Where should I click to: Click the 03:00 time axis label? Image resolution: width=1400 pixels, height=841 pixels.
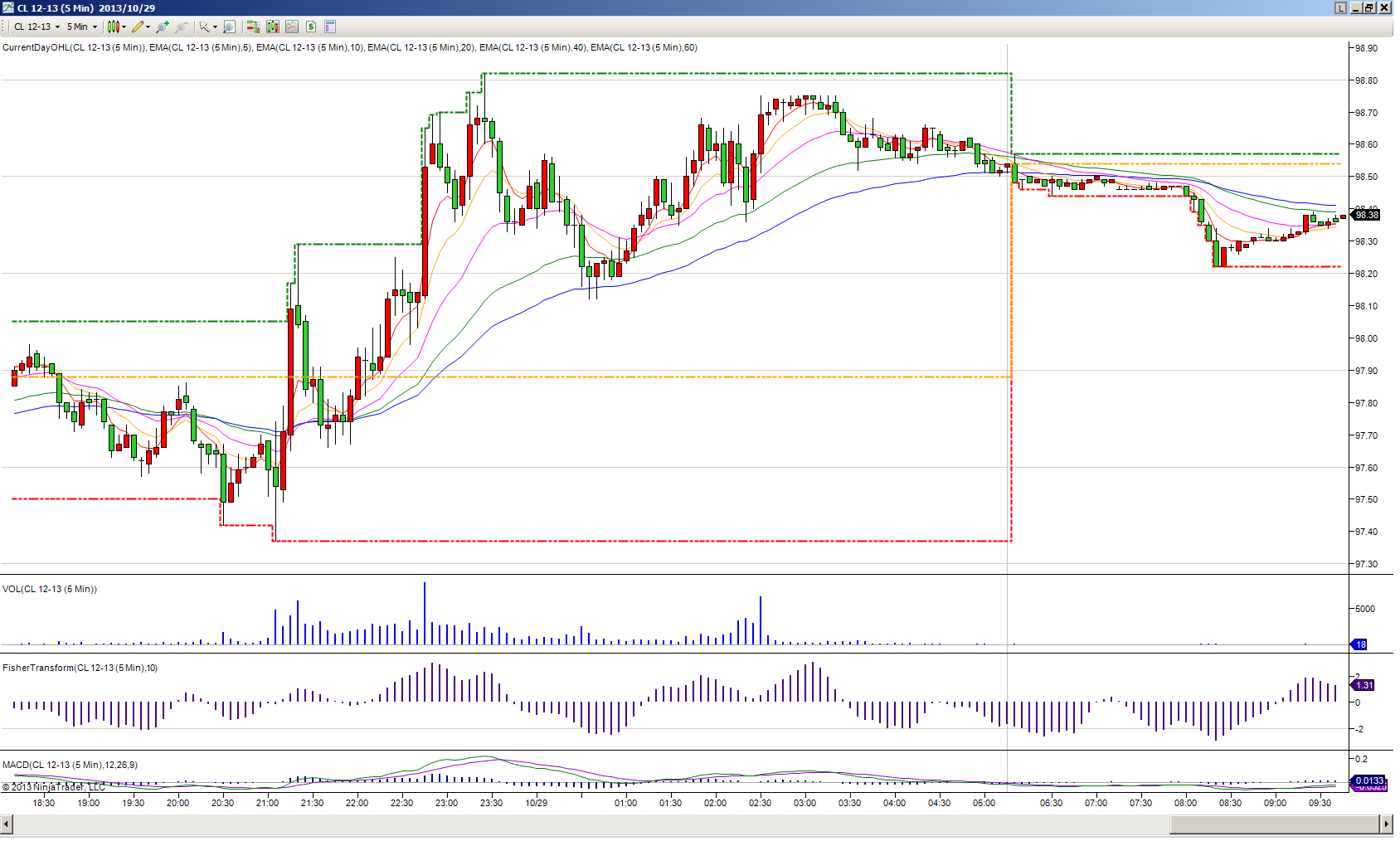point(805,803)
